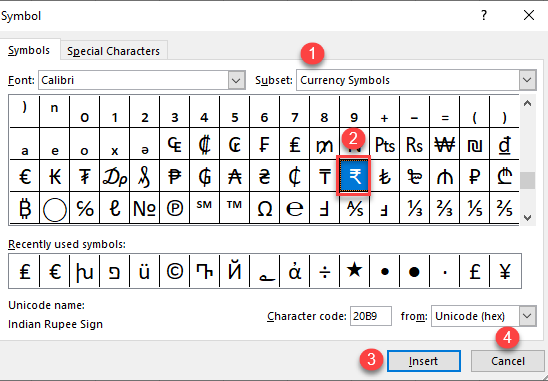Click the Insert button

[424, 361]
